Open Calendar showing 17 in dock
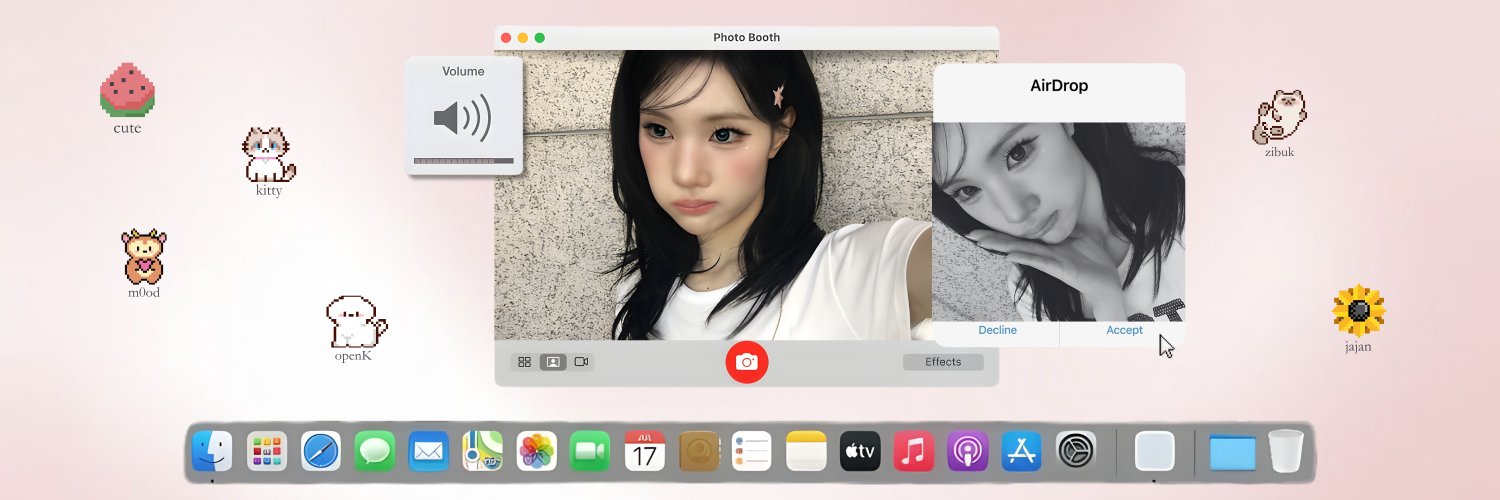This screenshot has height=500, width=1500. click(645, 451)
